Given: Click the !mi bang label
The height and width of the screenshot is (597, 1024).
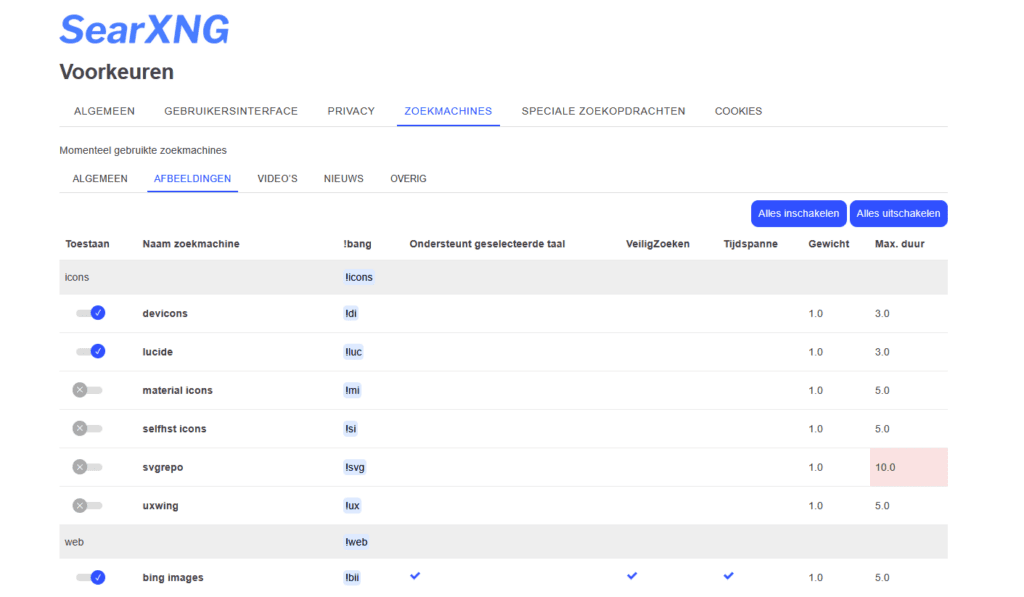Looking at the screenshot, I should [x=352, y=391].
